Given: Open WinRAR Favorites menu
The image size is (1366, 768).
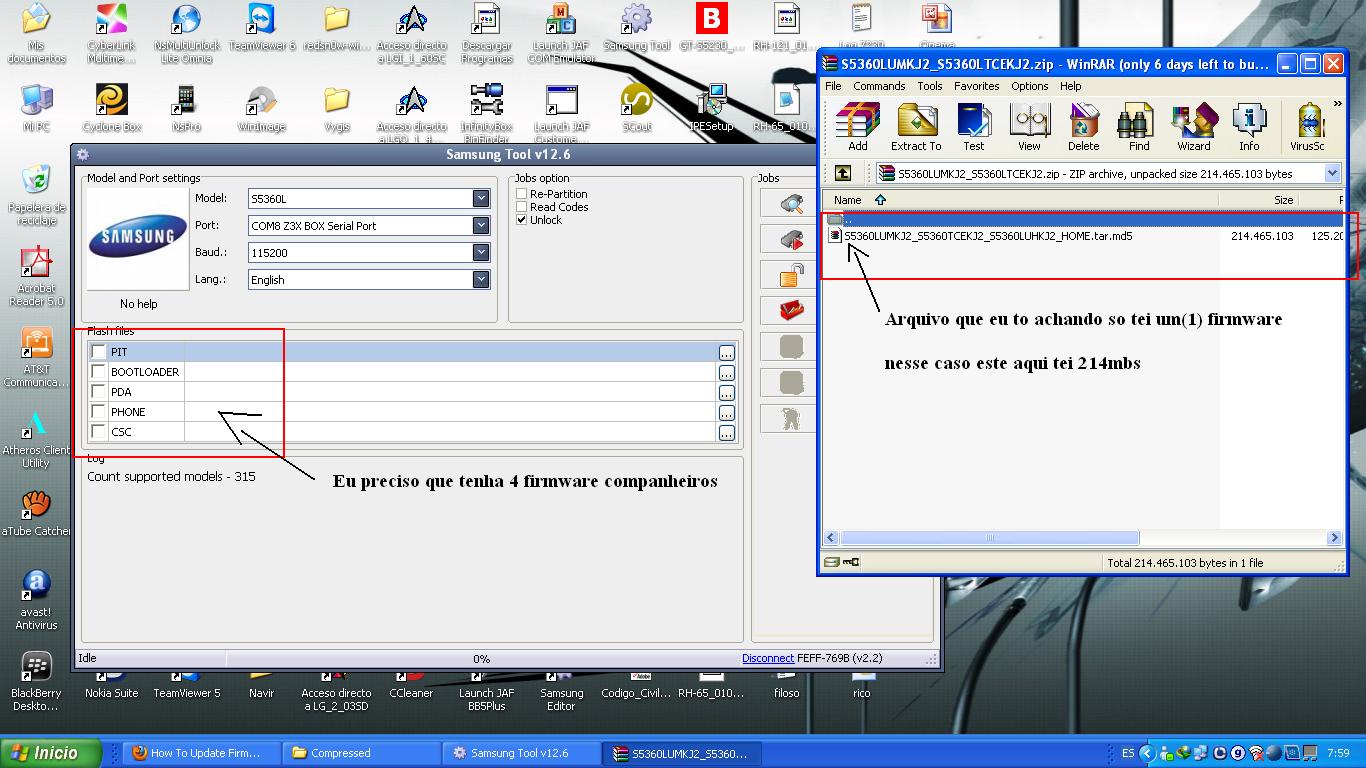Looking at the screenshot, I should (x=976, y=86).
